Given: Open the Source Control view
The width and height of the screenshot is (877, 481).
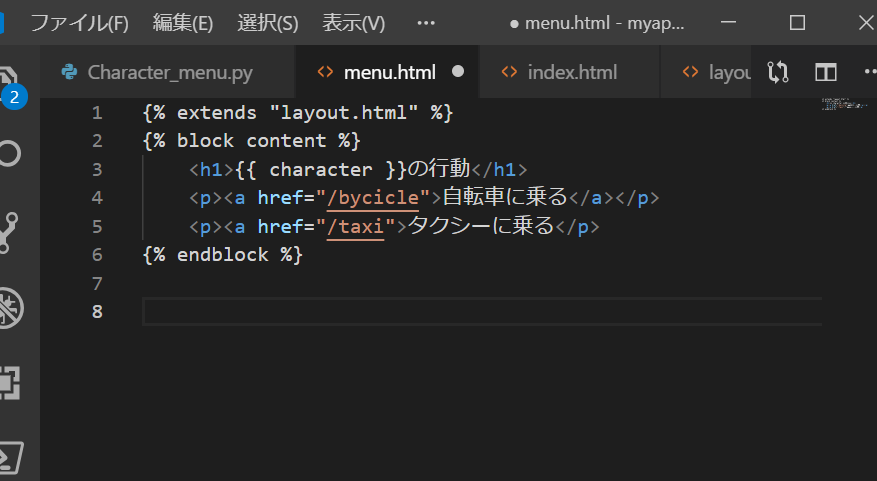Looking at the screenshot, I should 9,232.
